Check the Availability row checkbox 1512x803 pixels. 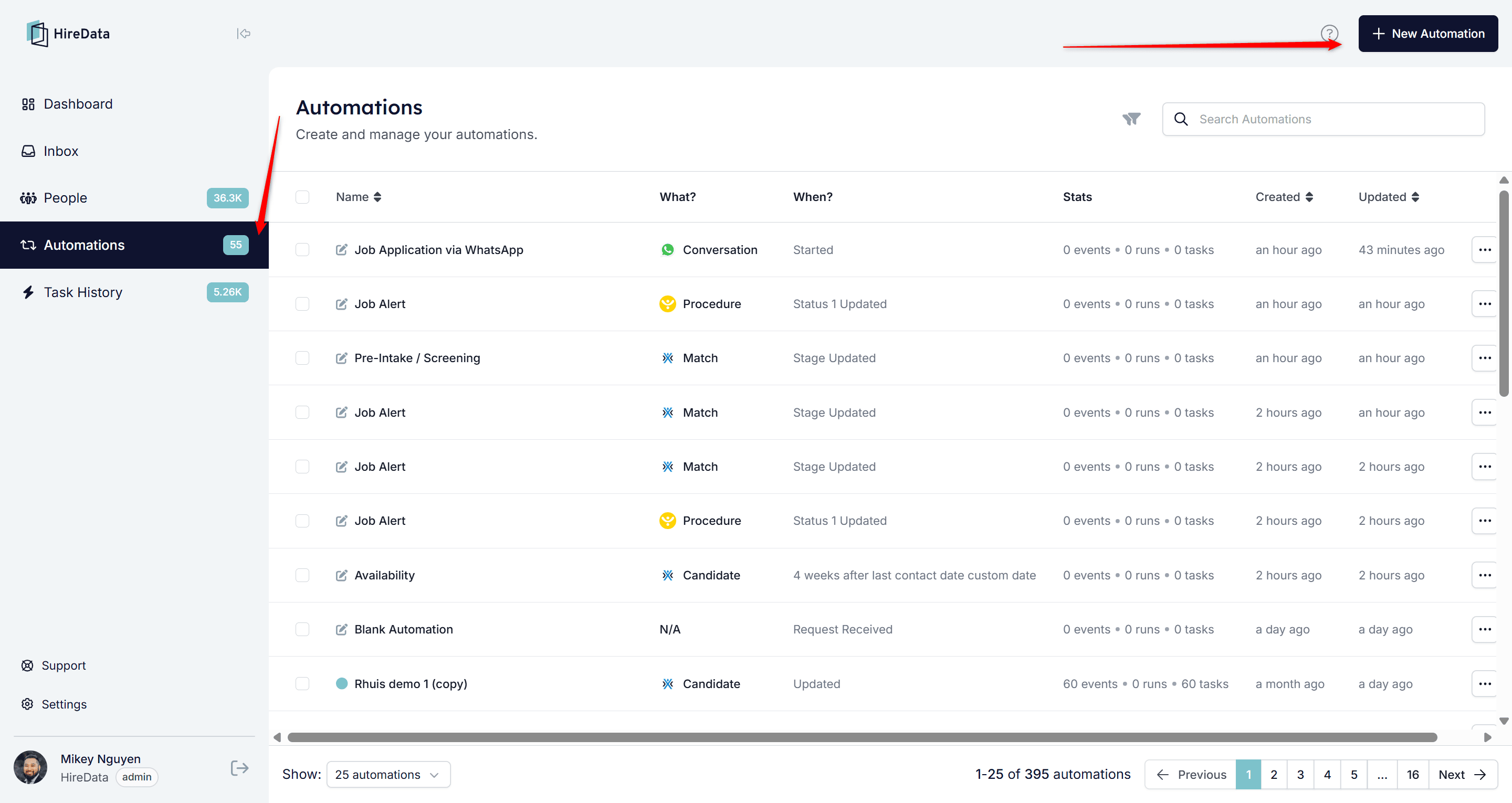click(x=302, y=575)
